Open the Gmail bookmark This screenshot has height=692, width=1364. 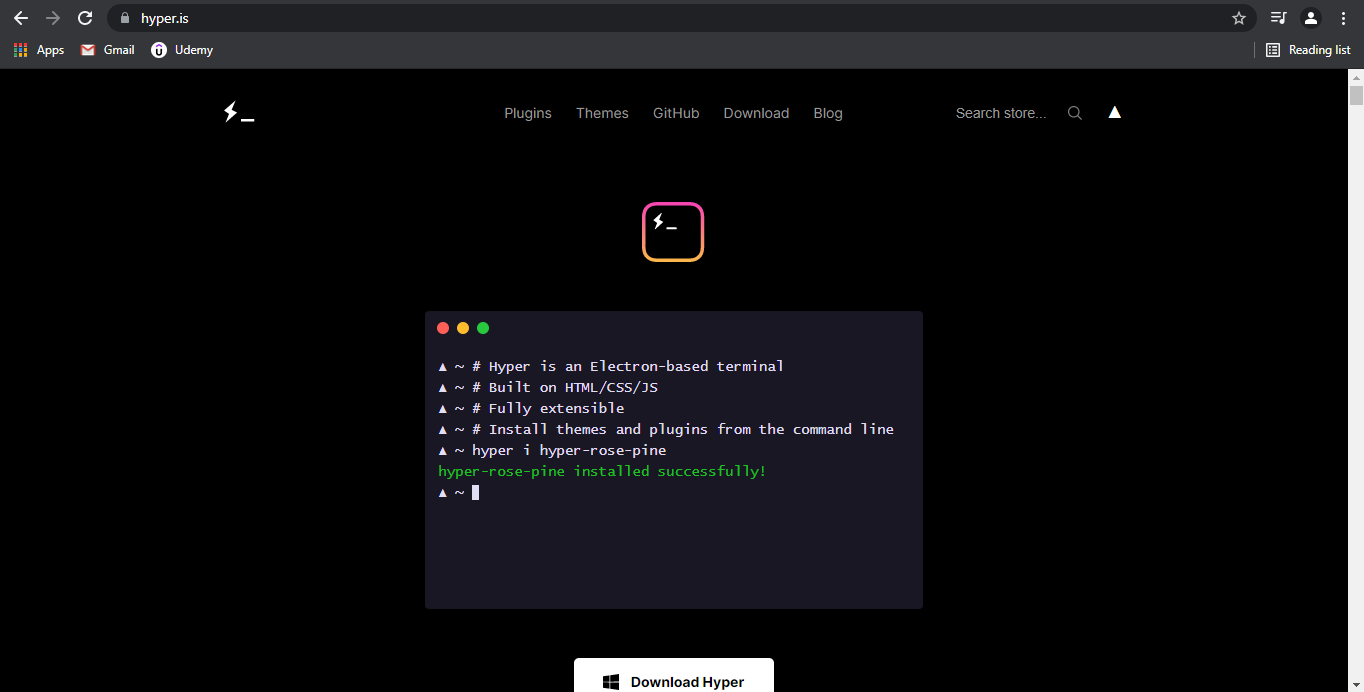point(107,50)
